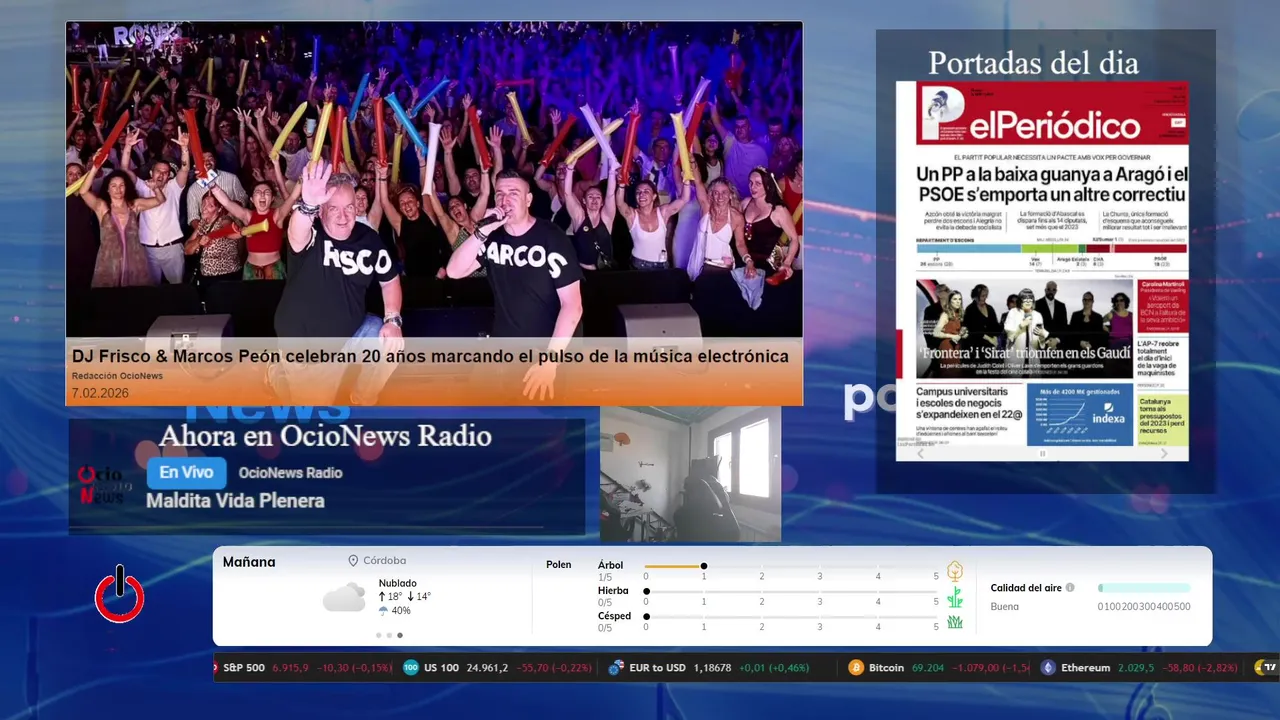Click the Ahora en OcioNews Radio heading
This screenshot has width=1280, height=720.
(x=325, y=436)
